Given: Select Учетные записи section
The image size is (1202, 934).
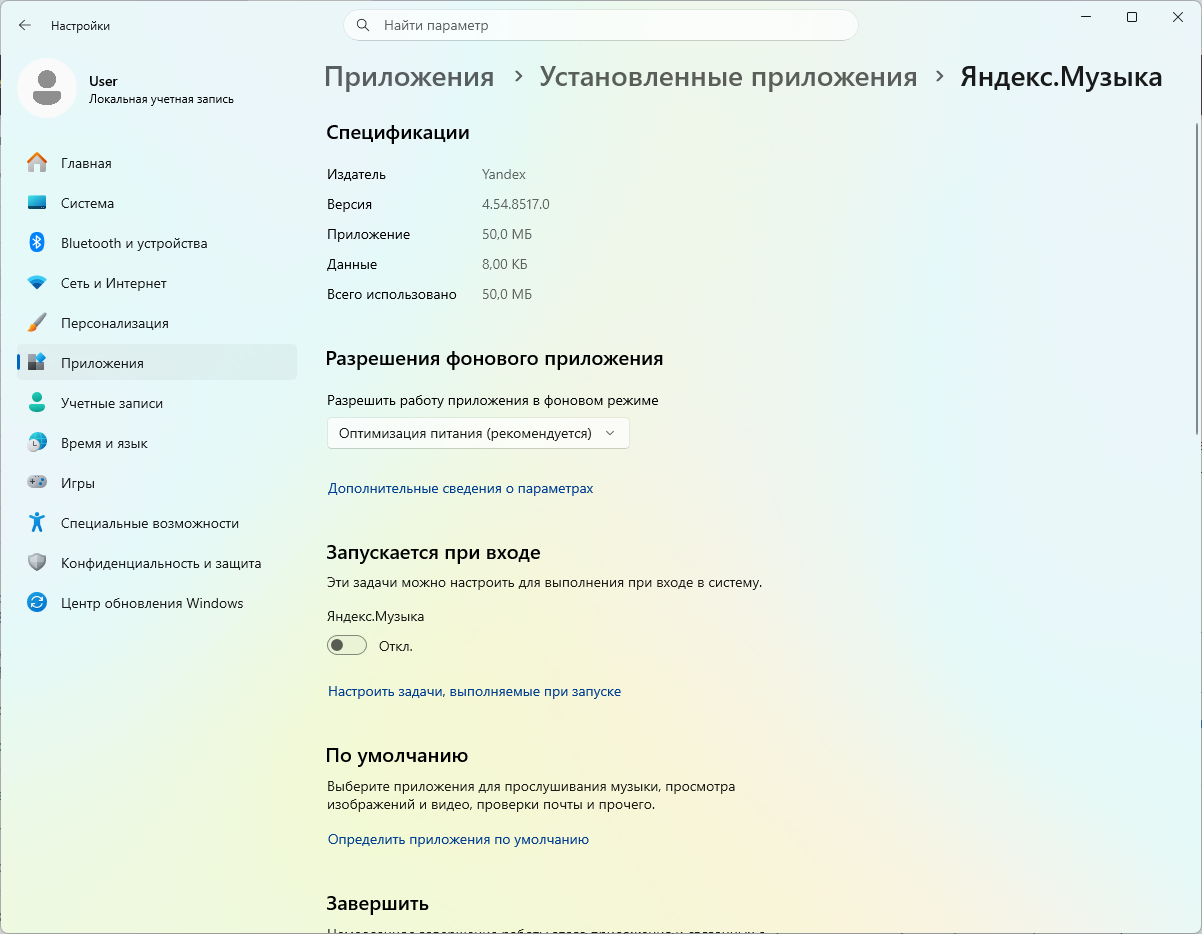Looking at the screenshot, I should (157, 403).
